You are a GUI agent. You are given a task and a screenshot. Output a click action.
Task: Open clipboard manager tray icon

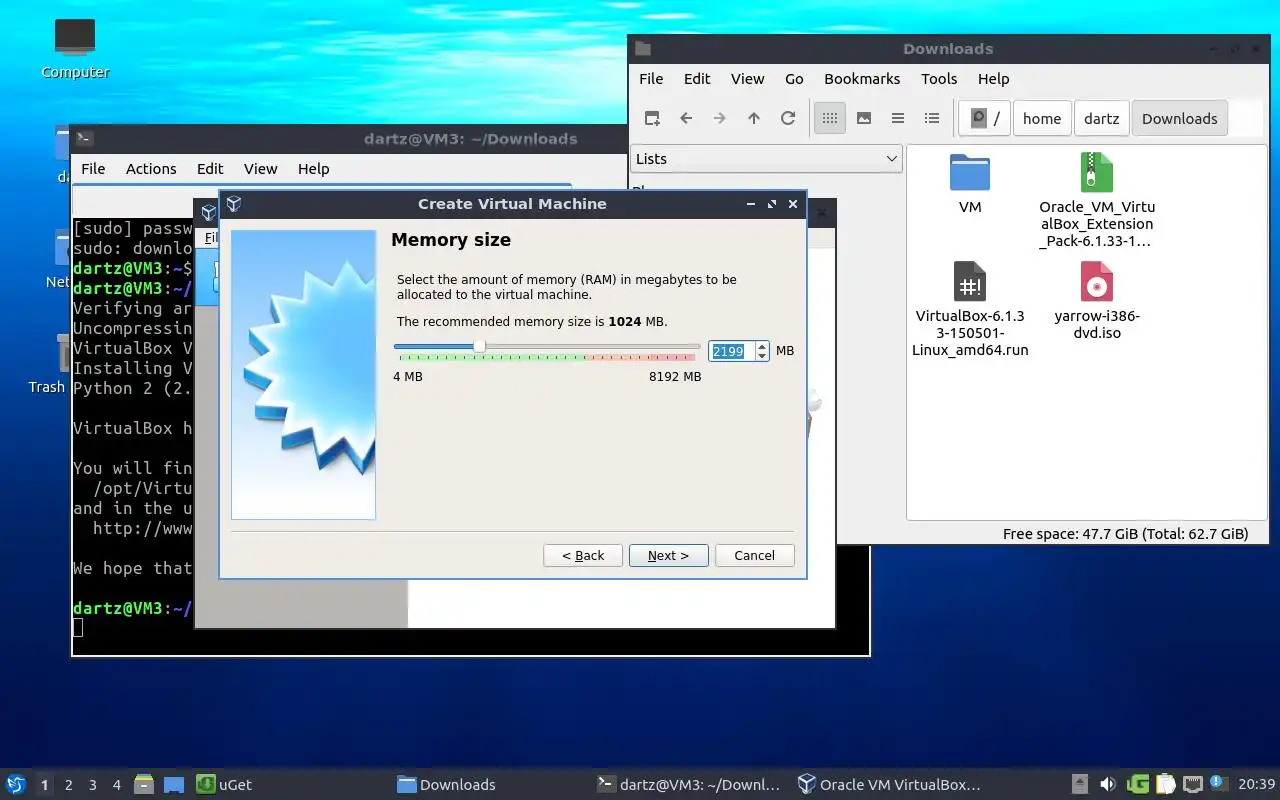click(x=1165, y=784)
